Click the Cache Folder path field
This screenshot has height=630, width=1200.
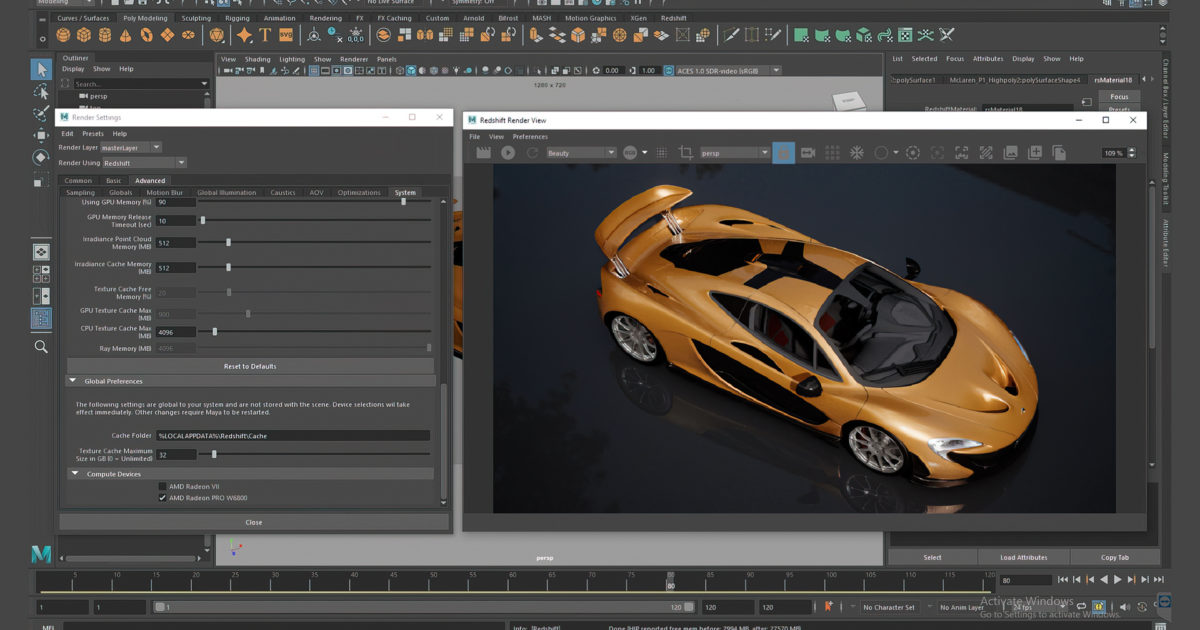tap(292, 436)
